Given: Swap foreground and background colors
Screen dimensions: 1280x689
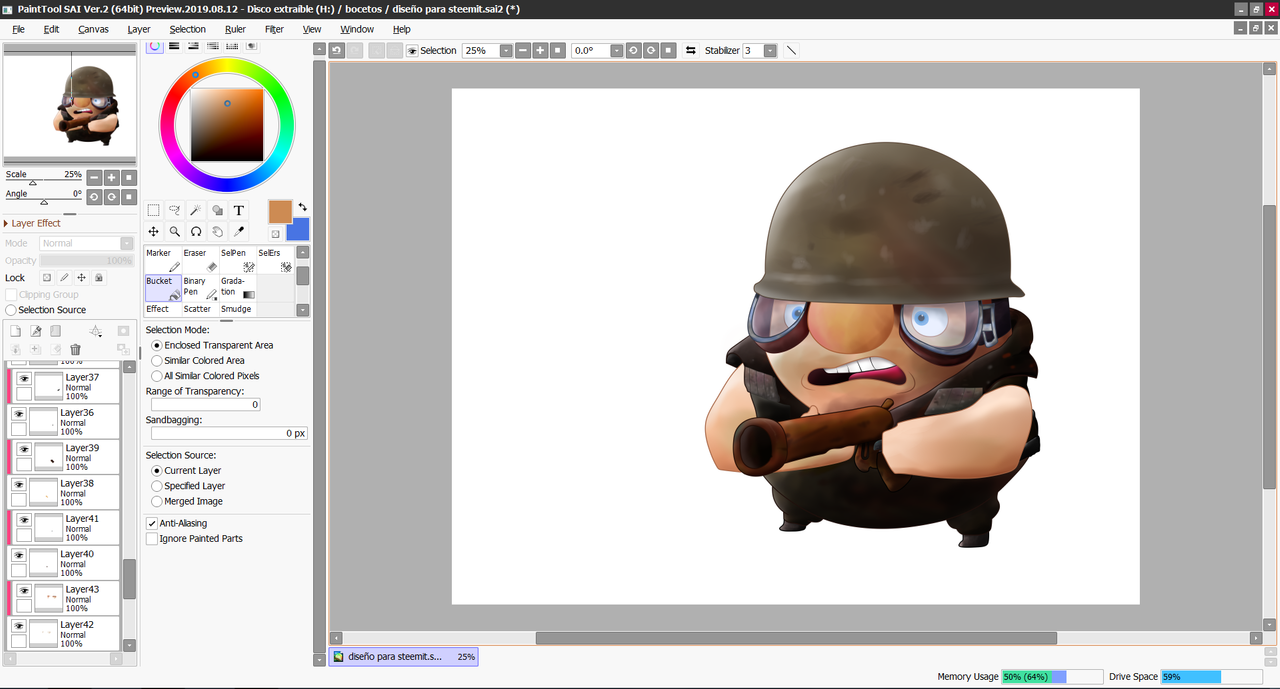Looking at the screenshot, I should tap(302, 207).
